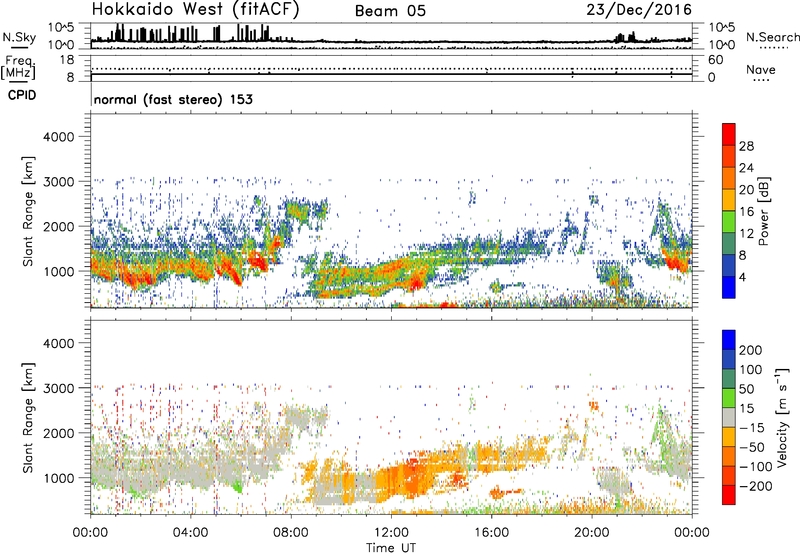Click the '200' label on Velocity colorbar

click(751, 350)
